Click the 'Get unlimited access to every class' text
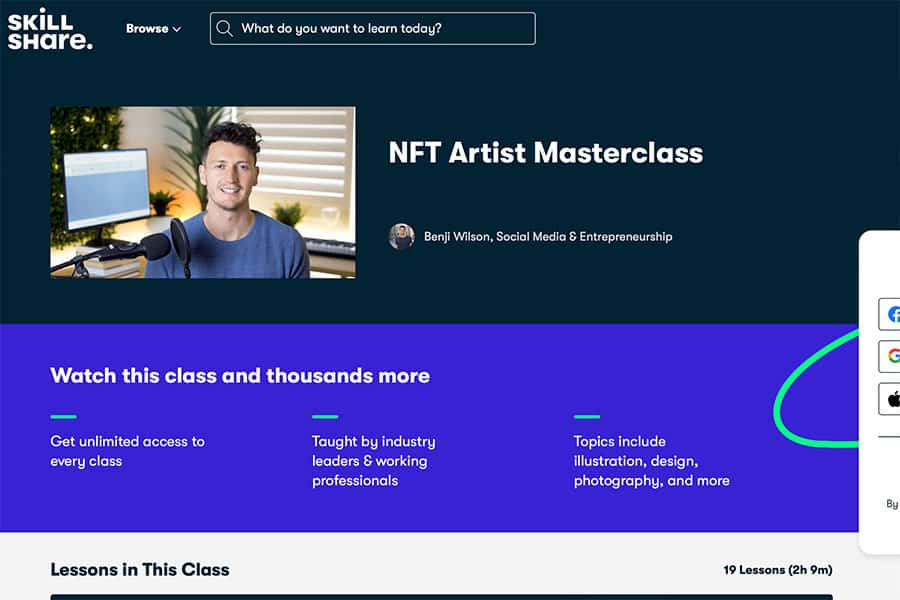This screenshot has height=600, width=900. coord(127,451)
